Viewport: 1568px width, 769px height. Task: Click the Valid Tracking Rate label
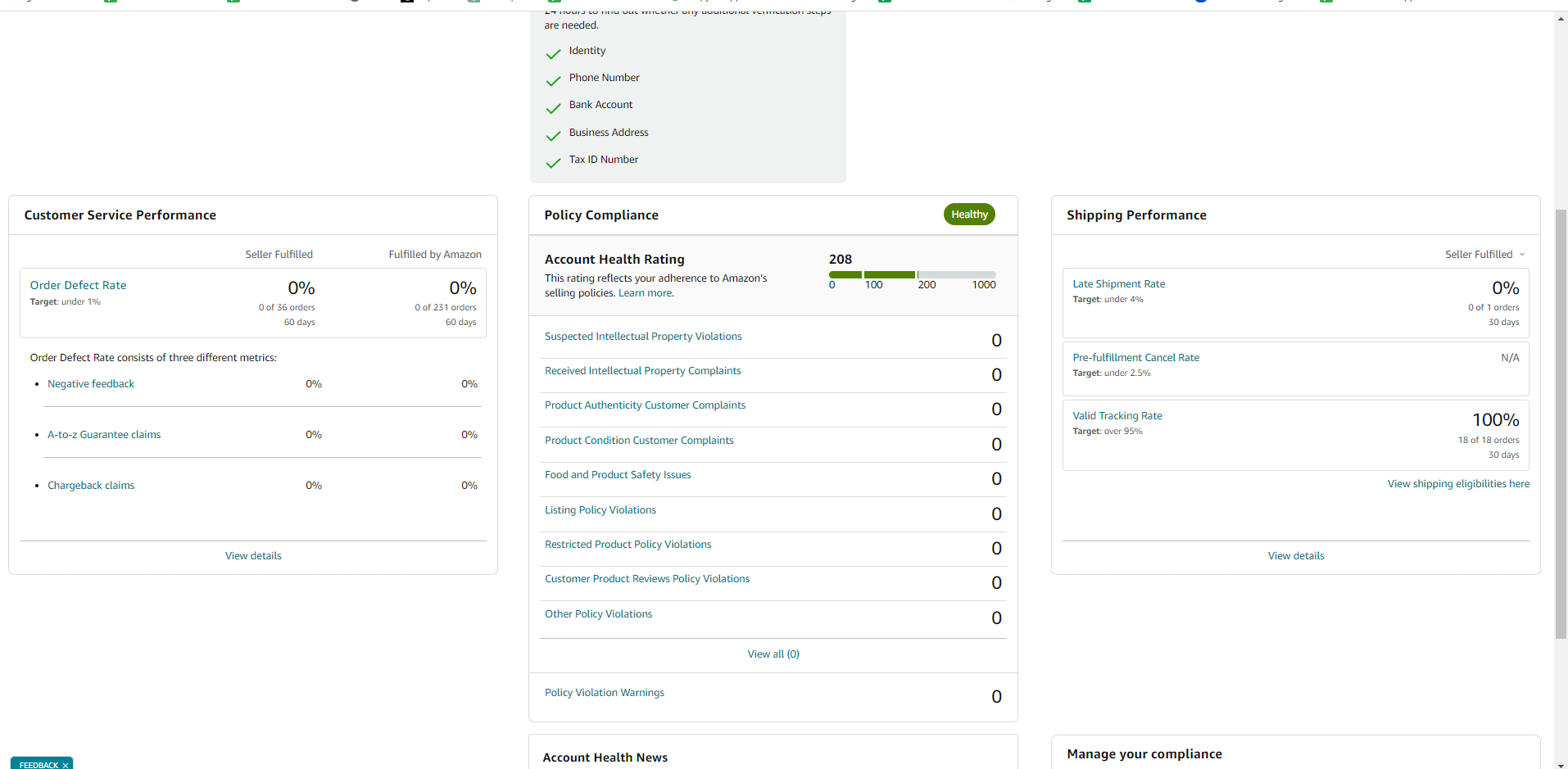1117,416
